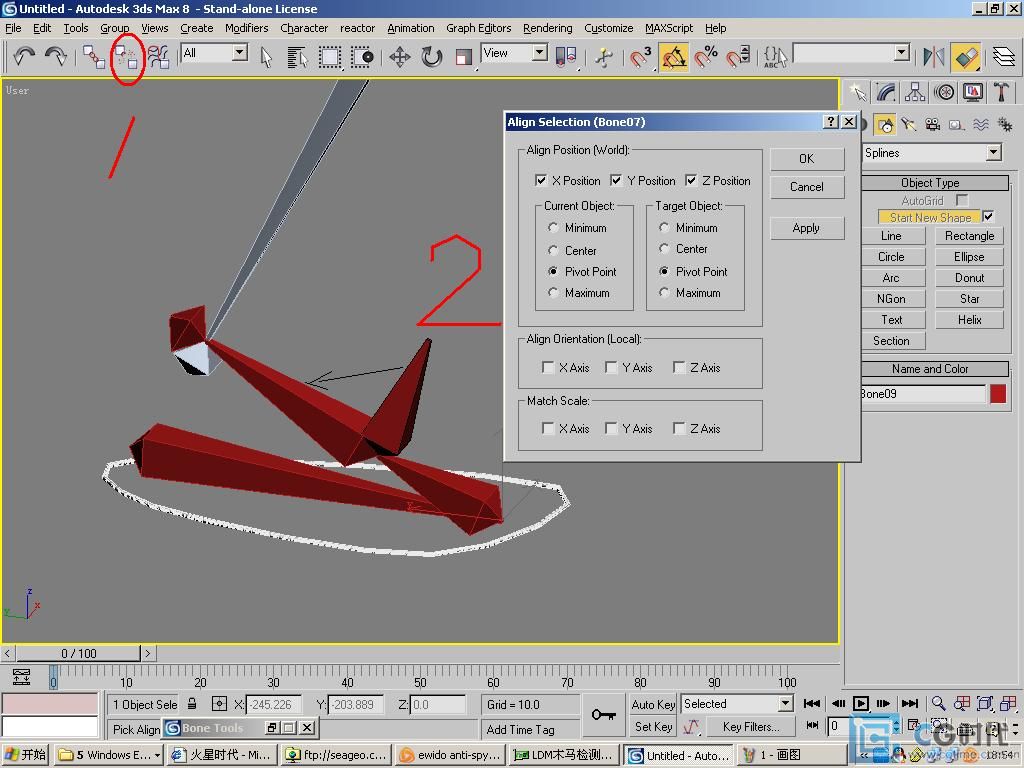This screenshot has height=768, width=1024.
Task: Select Current Object Center radio button
Action: pyautogui.click(x=553, y=250)
